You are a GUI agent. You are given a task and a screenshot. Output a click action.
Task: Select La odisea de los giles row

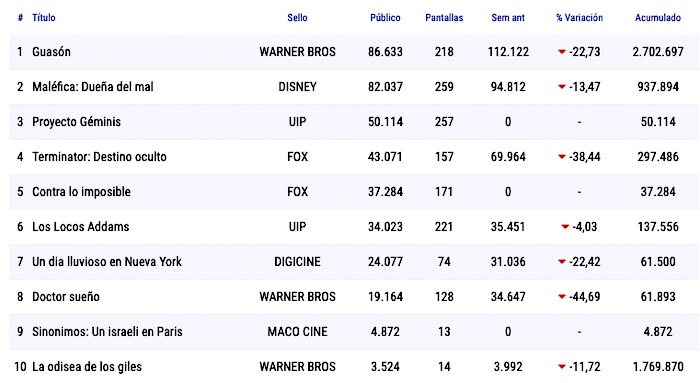354,366
